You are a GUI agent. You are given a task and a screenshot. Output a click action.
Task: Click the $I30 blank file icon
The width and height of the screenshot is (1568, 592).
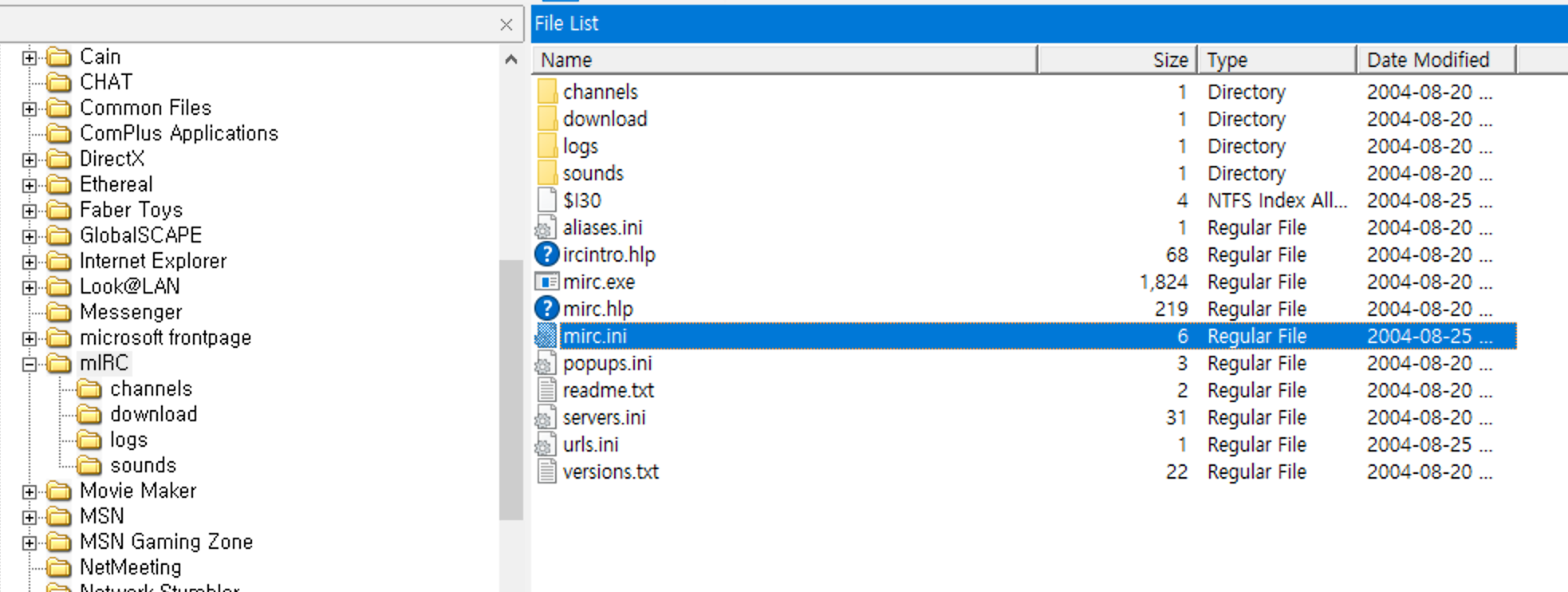tap(546, 200)
